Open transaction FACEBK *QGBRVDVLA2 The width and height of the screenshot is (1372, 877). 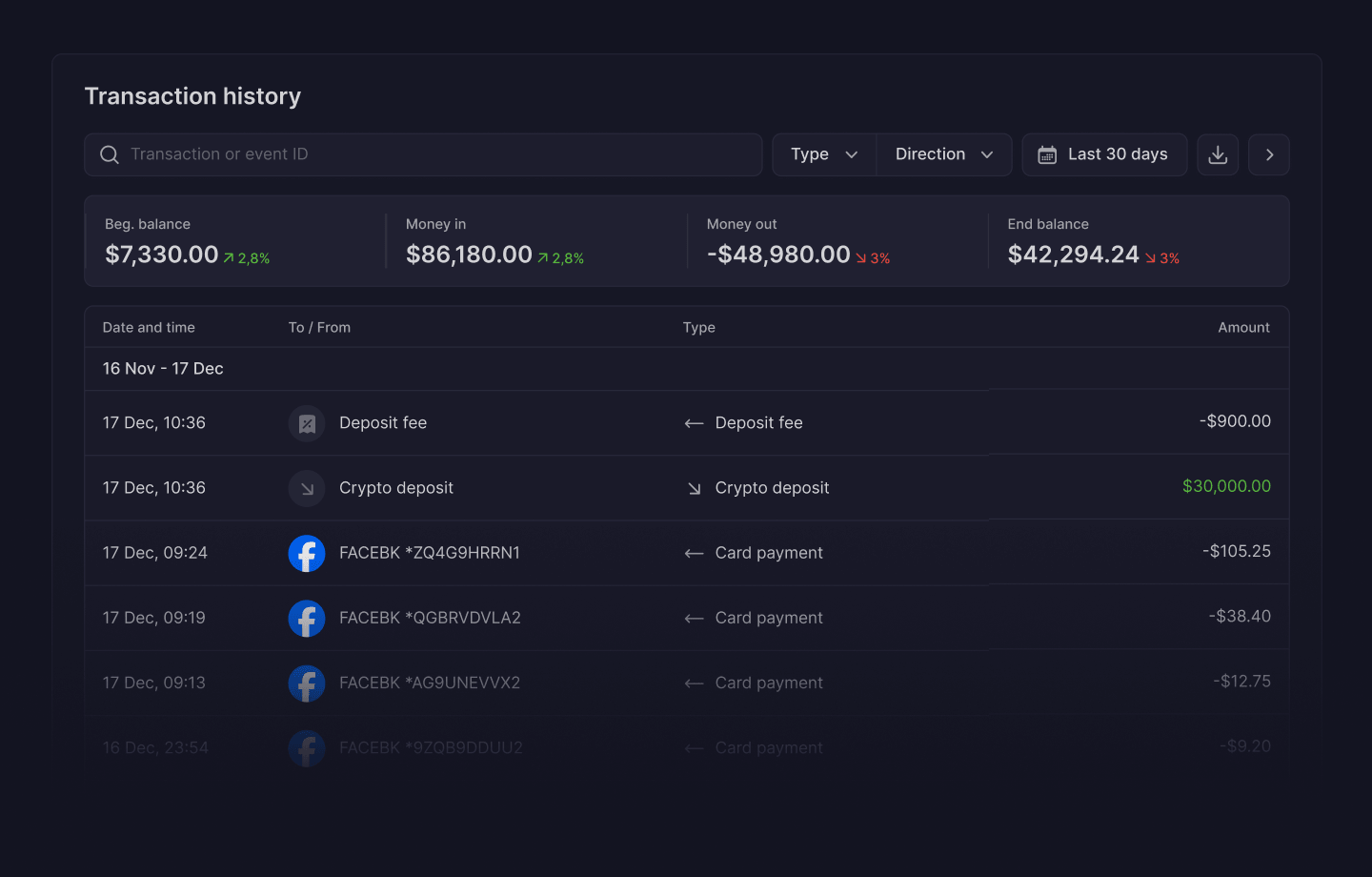click(x=430, y=618)
